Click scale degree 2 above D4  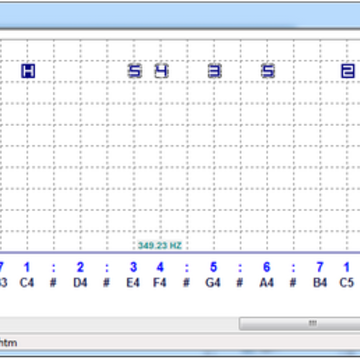pyautogui.click(x=80, y=267)
